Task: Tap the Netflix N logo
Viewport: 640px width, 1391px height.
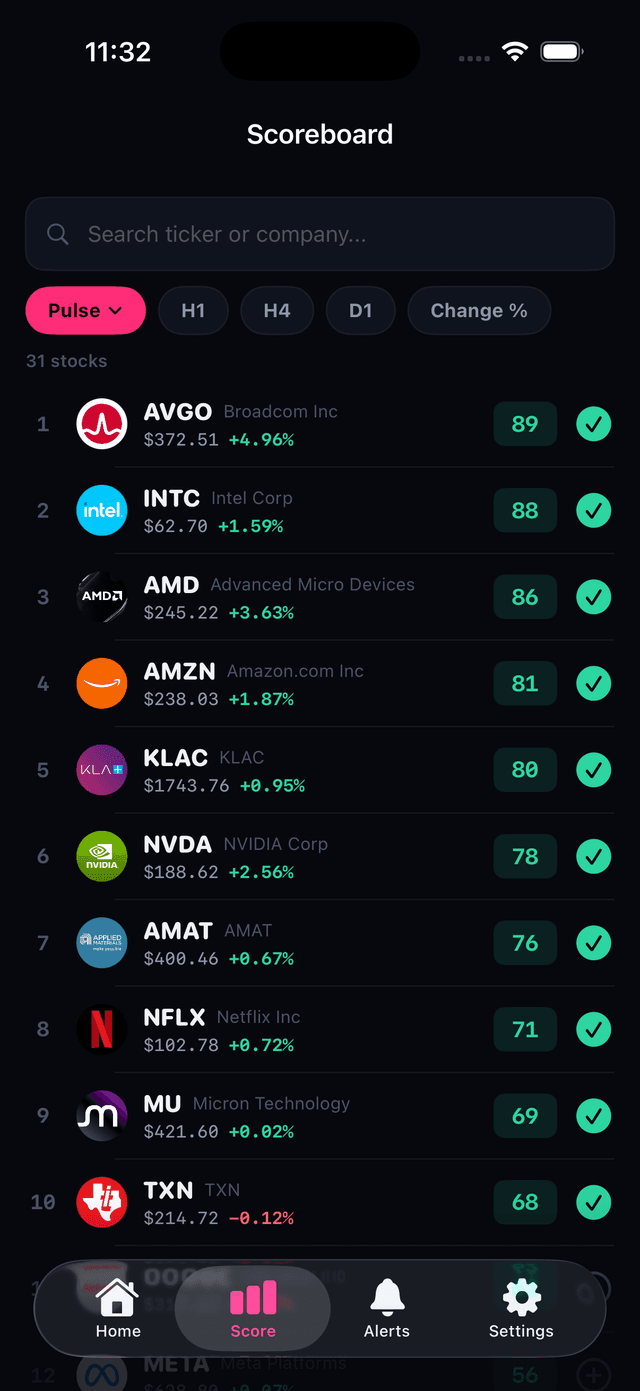Action: (x=101, y=1029)
